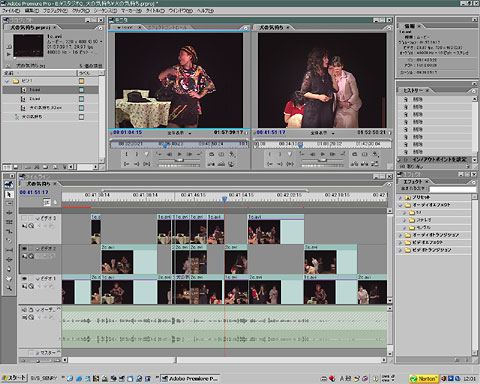Click Extract button in Program monitor
The image size is (480, 384).
[x=365, y=164]
